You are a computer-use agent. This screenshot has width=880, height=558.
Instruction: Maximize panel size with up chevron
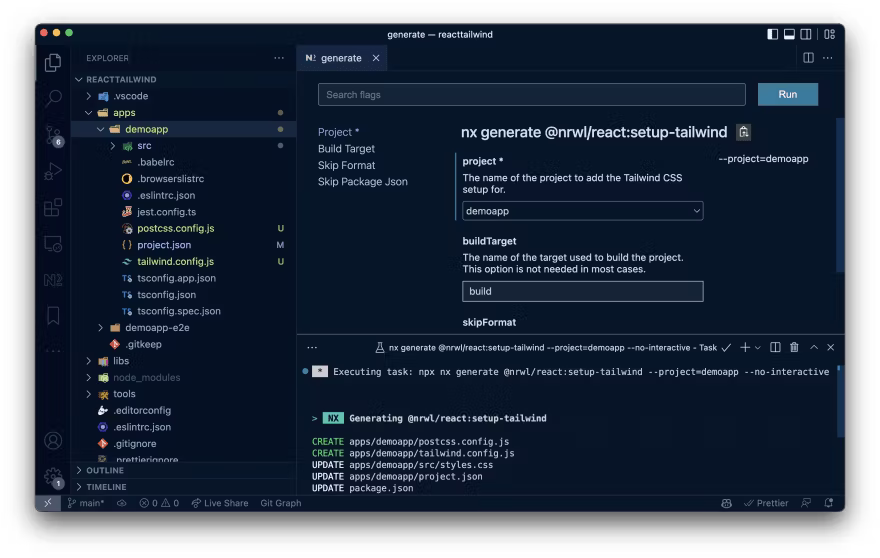pos(814,347)
